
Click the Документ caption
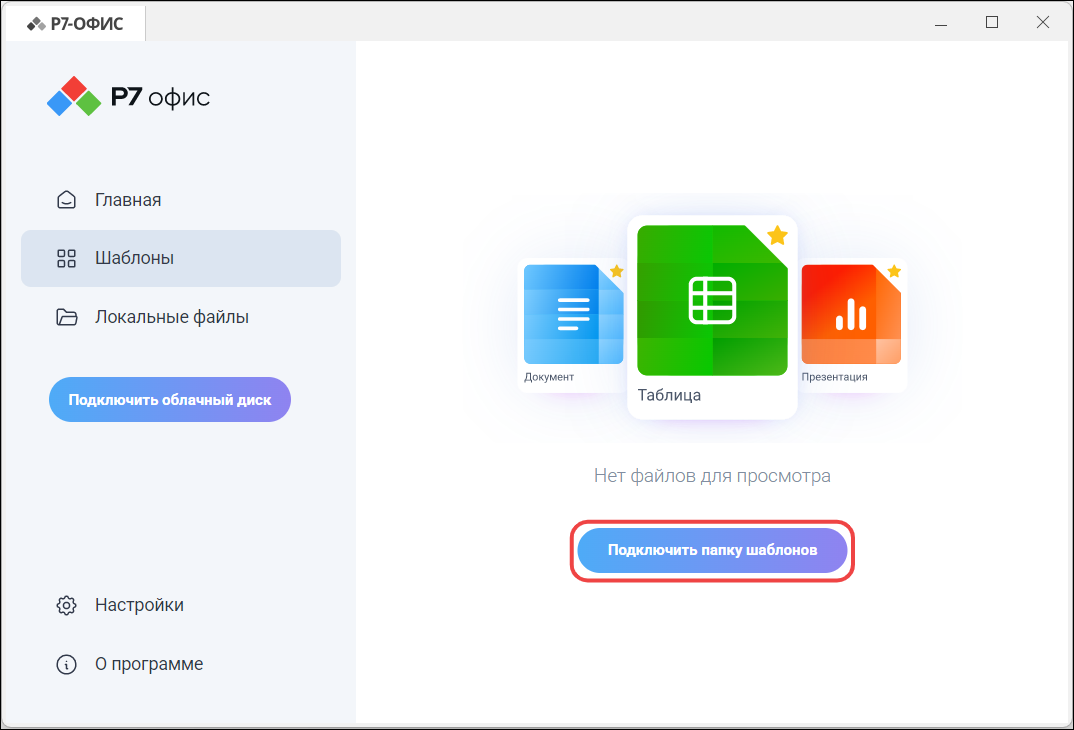[549, 377]
